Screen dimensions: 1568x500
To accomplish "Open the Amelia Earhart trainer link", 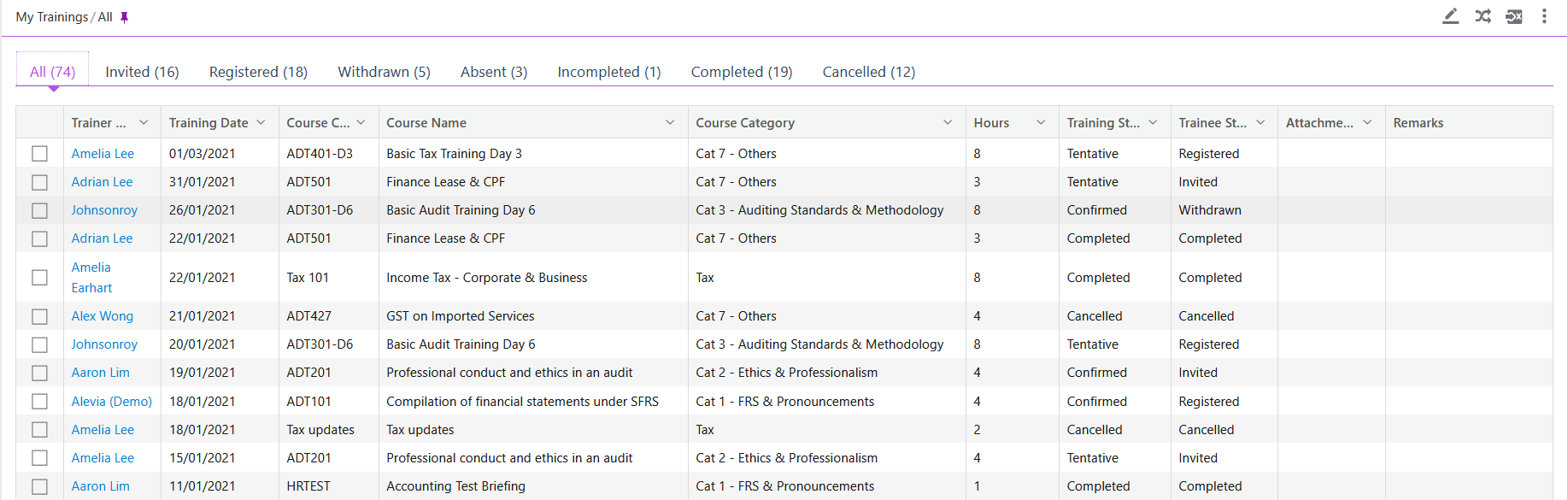I will 91,278.
